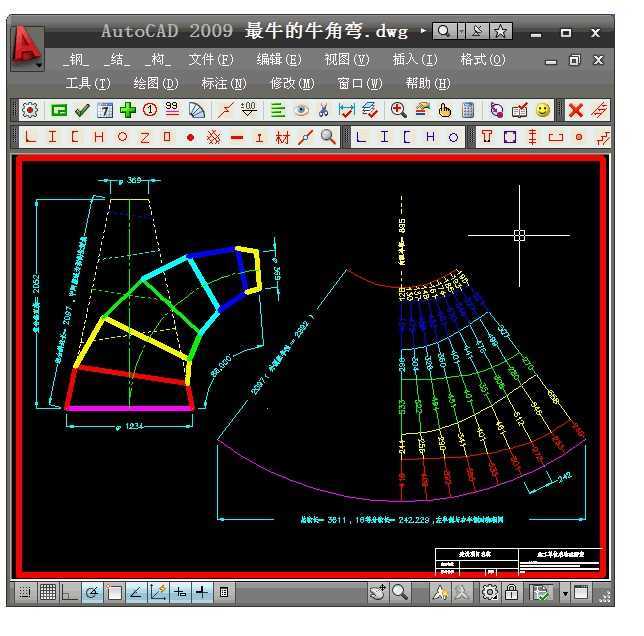The width and height of the screenshot is (644, 636).
Task: Click the solid red dot icon
Action: tap(190, 137)
